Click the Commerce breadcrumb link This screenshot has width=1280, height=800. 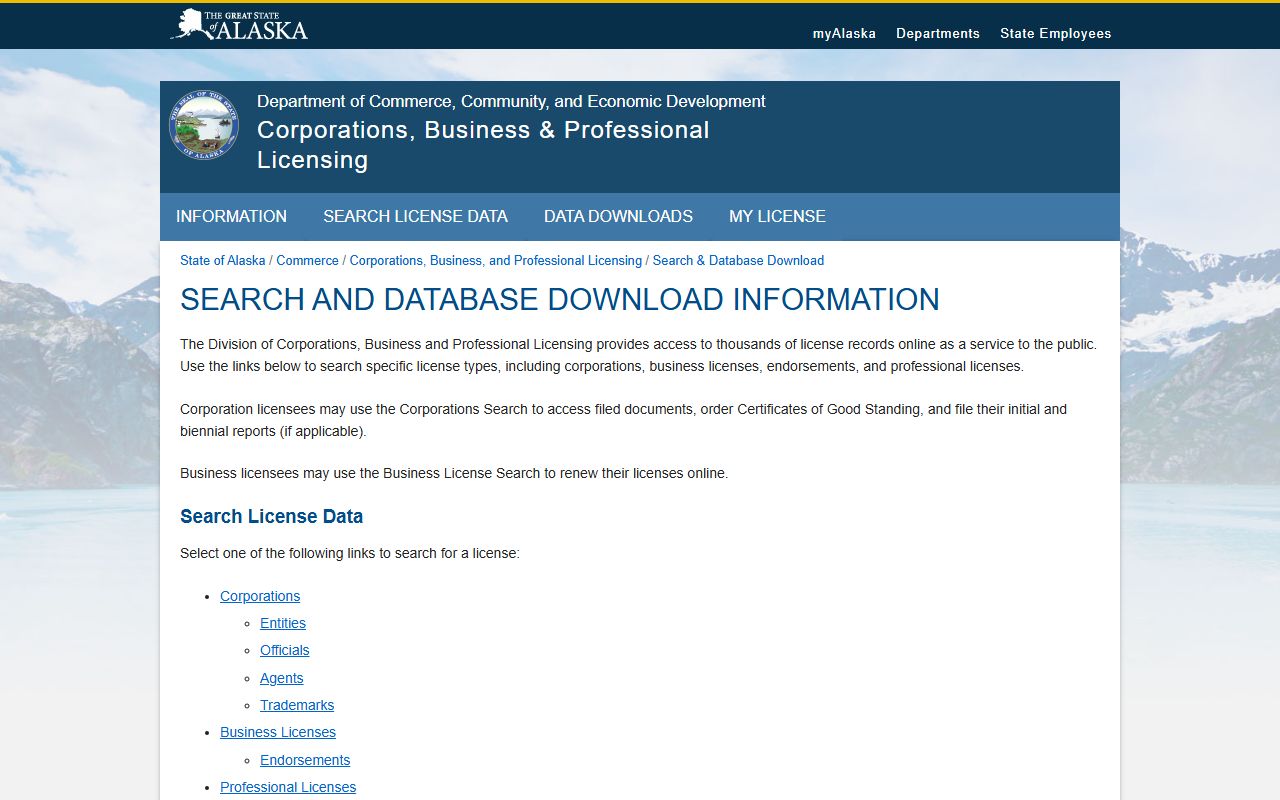tap(307, 260)
